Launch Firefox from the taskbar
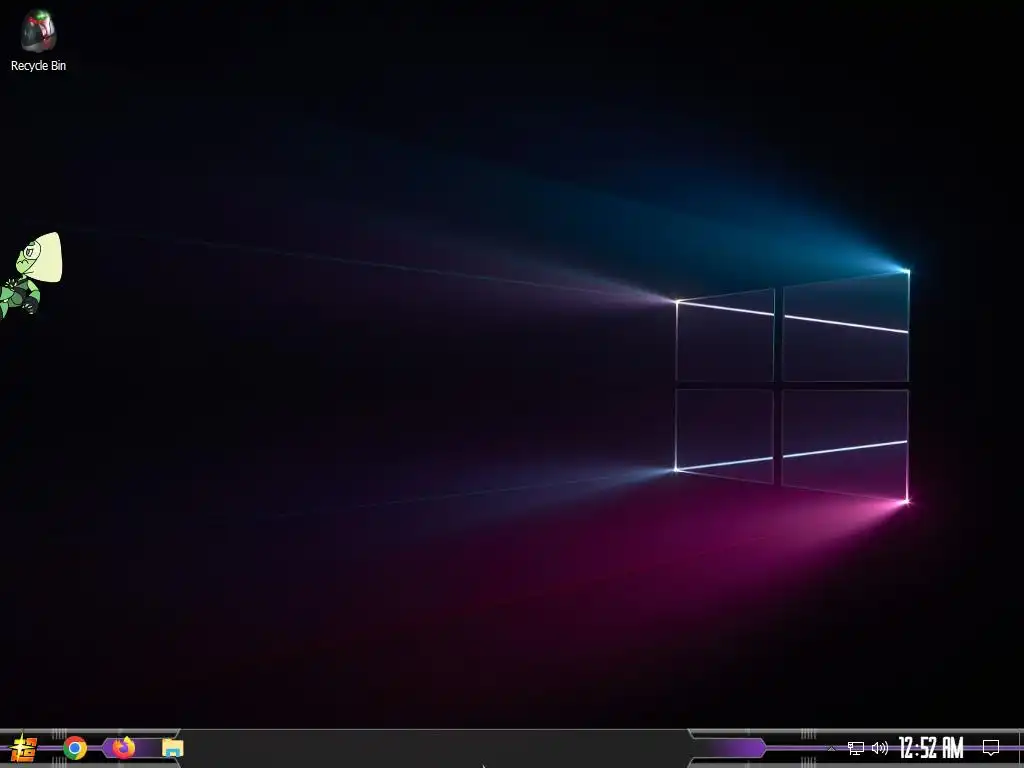This screenshot has height=768, width=1024. (x=124, y=747)
